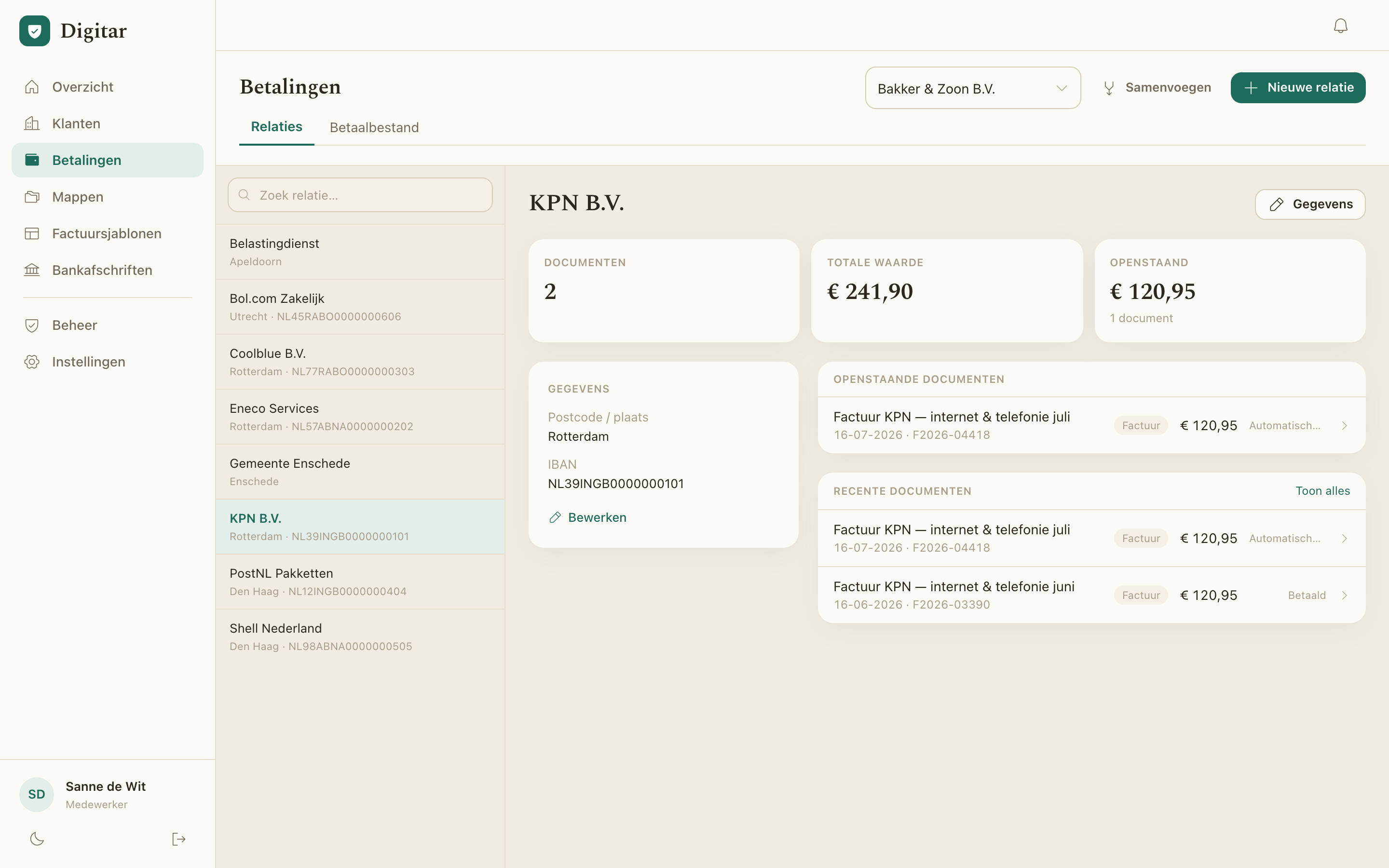Click the Mappen folder icon
The image size is (1389, 868).
pos(32,197)
